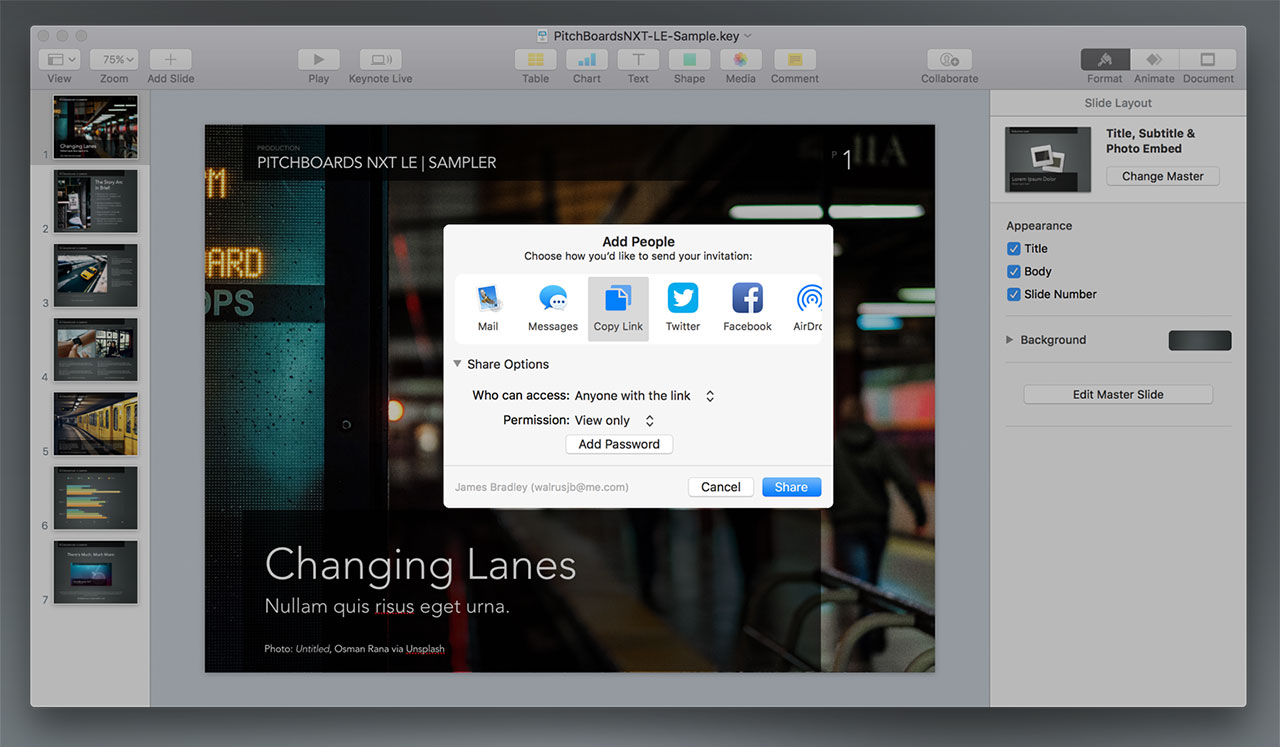Open the Document inspector tab
The width and height of the screenshot is (1280, 747).
(x=1208, y=60)
